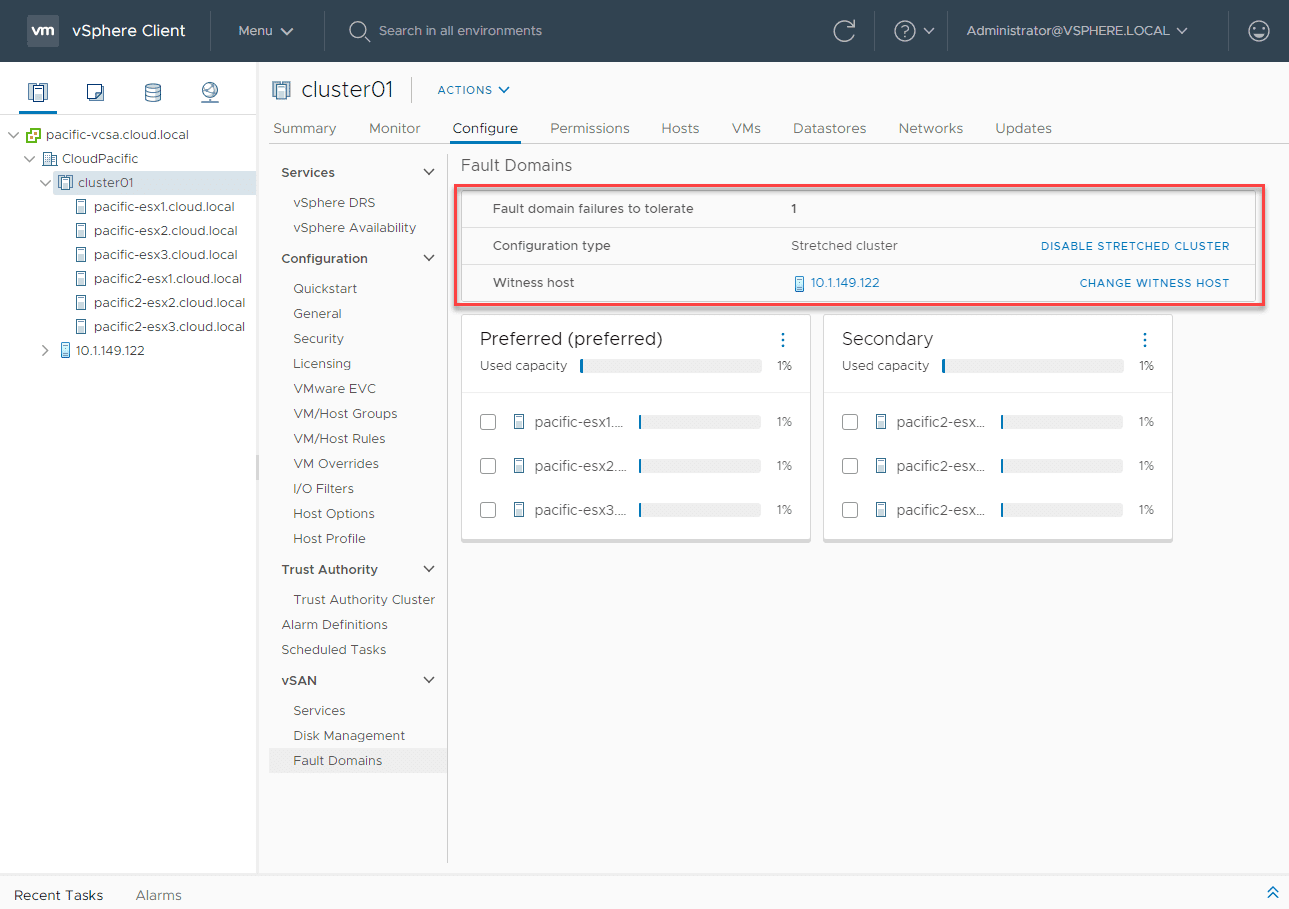Image resolution: width=1289 pixels, height=909 pixels.
Task: Collapse the CloudPacific datacenter node
Action: click(x=29, y=158)
